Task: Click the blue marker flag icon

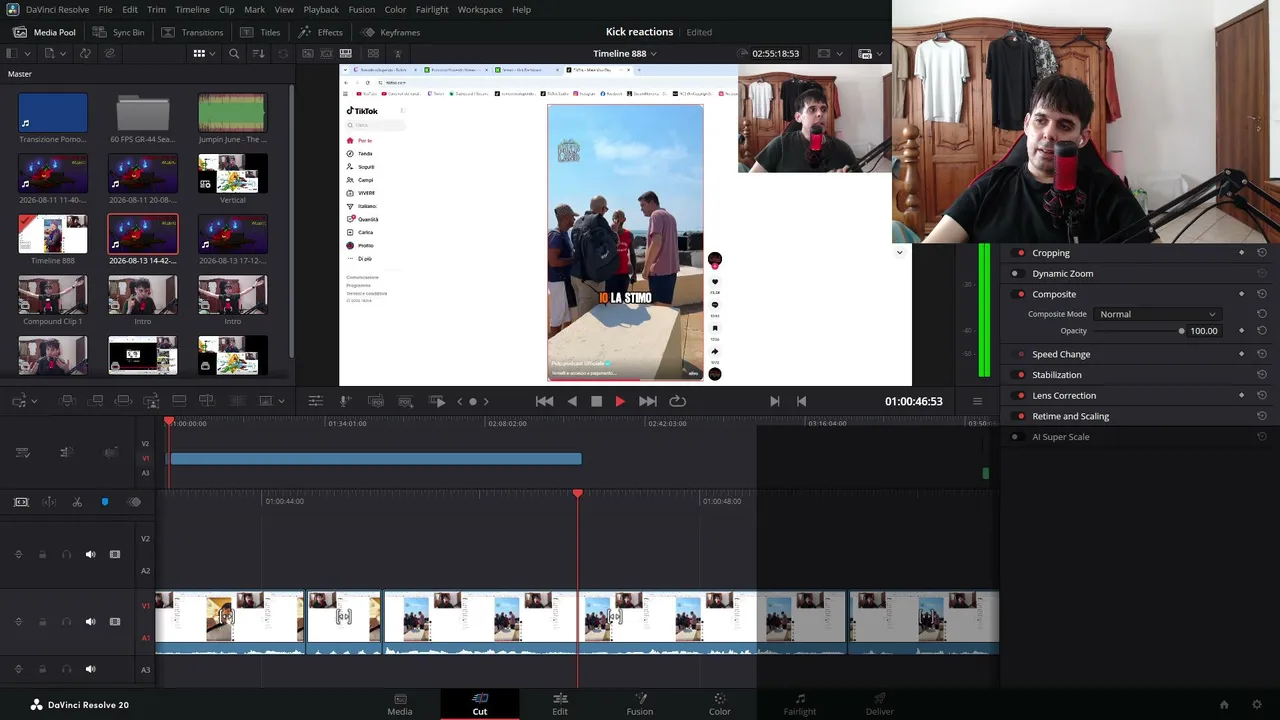Action: tap(105, 502)
